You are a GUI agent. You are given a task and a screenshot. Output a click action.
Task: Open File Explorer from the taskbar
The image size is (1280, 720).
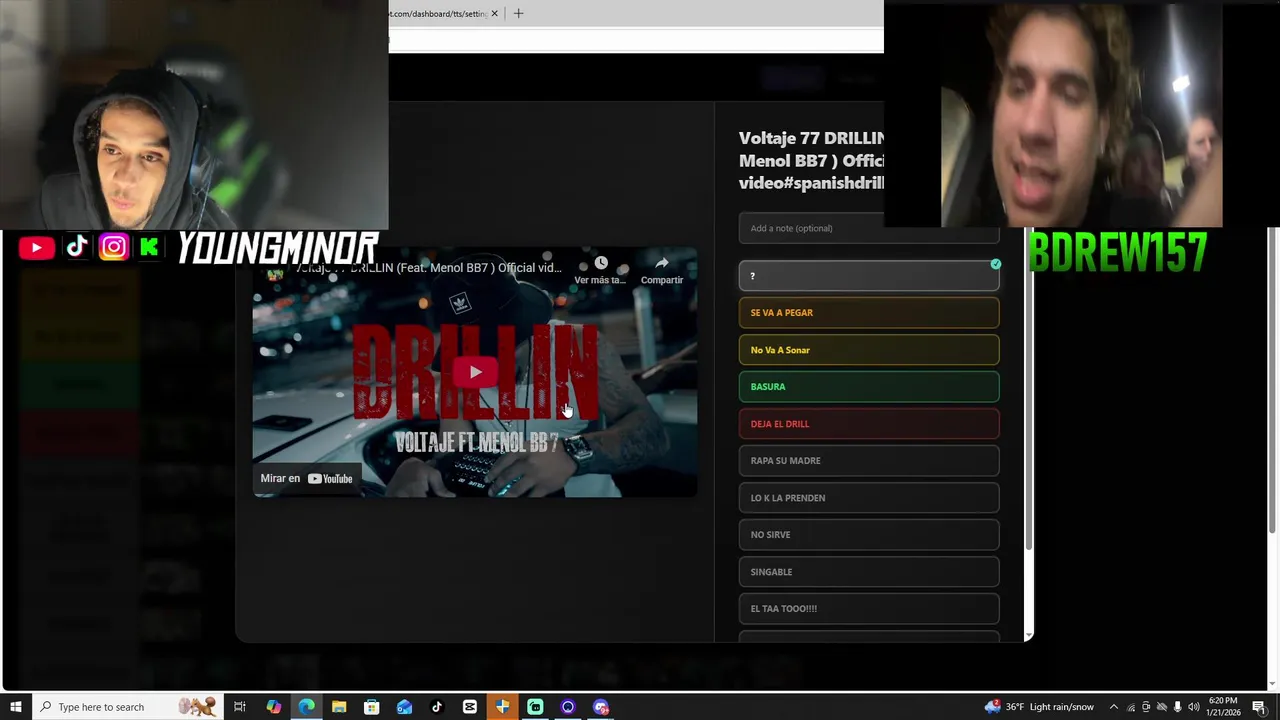[x=339, y=707]
